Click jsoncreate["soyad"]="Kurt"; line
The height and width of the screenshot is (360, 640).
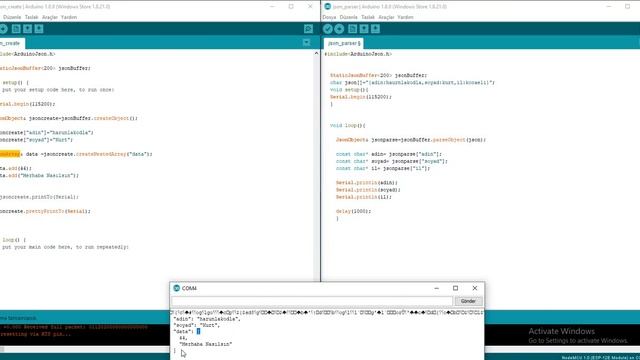point(36,140)
